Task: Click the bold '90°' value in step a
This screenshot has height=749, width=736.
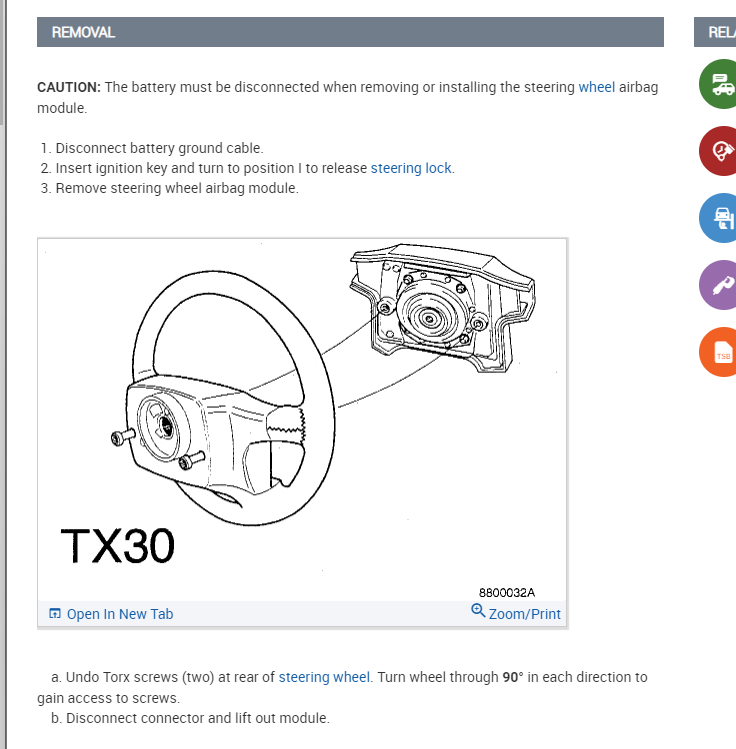Action: point(513,677)
